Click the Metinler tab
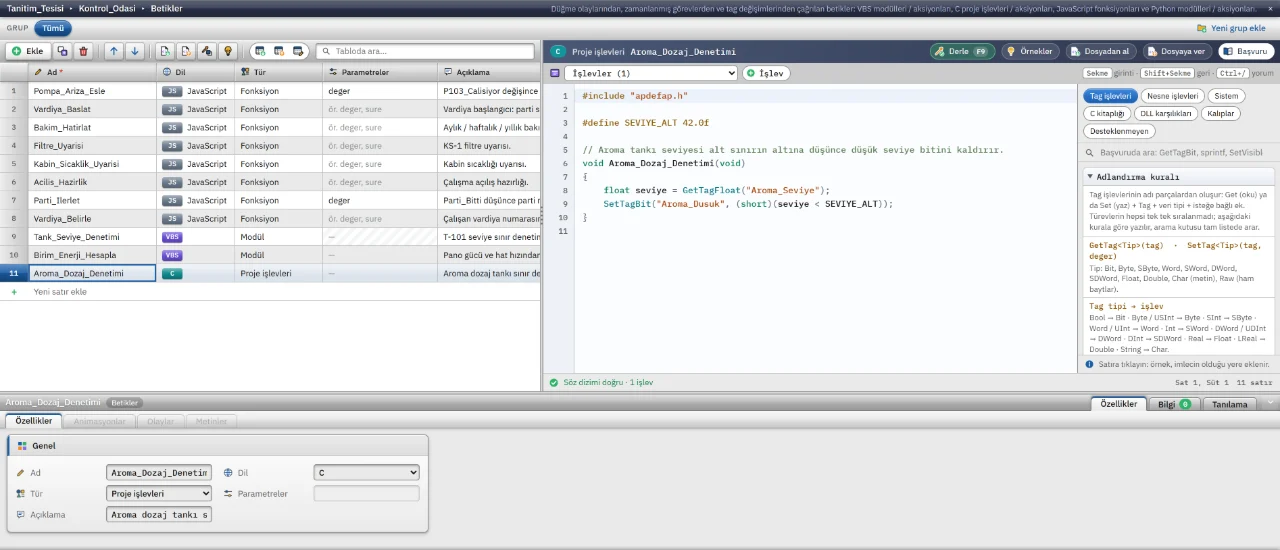1280x550 pixels. click(x=211, y=421)
